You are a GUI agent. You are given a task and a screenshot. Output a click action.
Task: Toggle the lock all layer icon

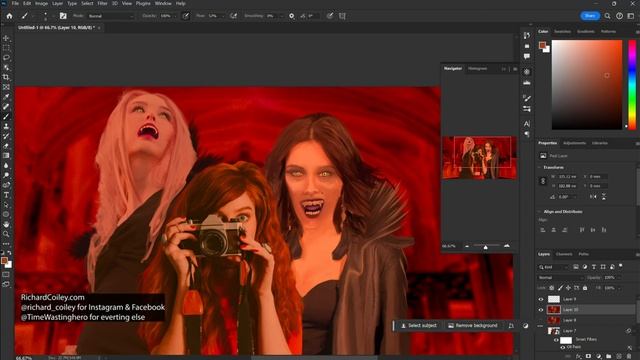coord(585,288)
